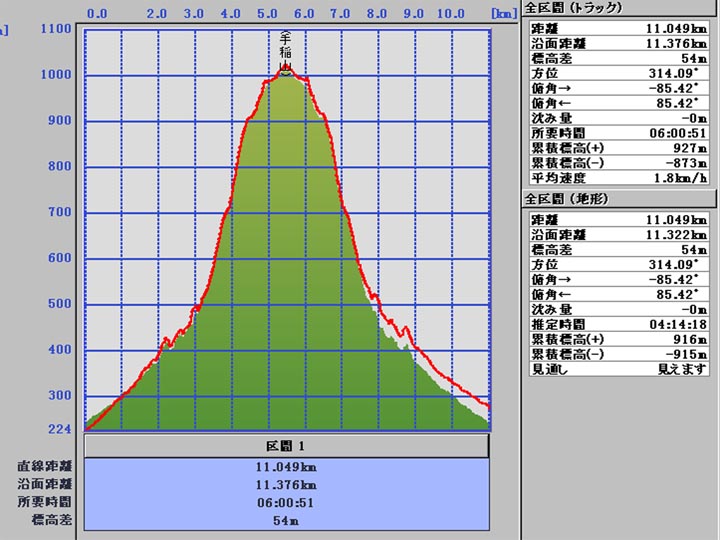Click the 0.0 km distance axis mark
Screen dimensions: 720x540
point(98,14)
